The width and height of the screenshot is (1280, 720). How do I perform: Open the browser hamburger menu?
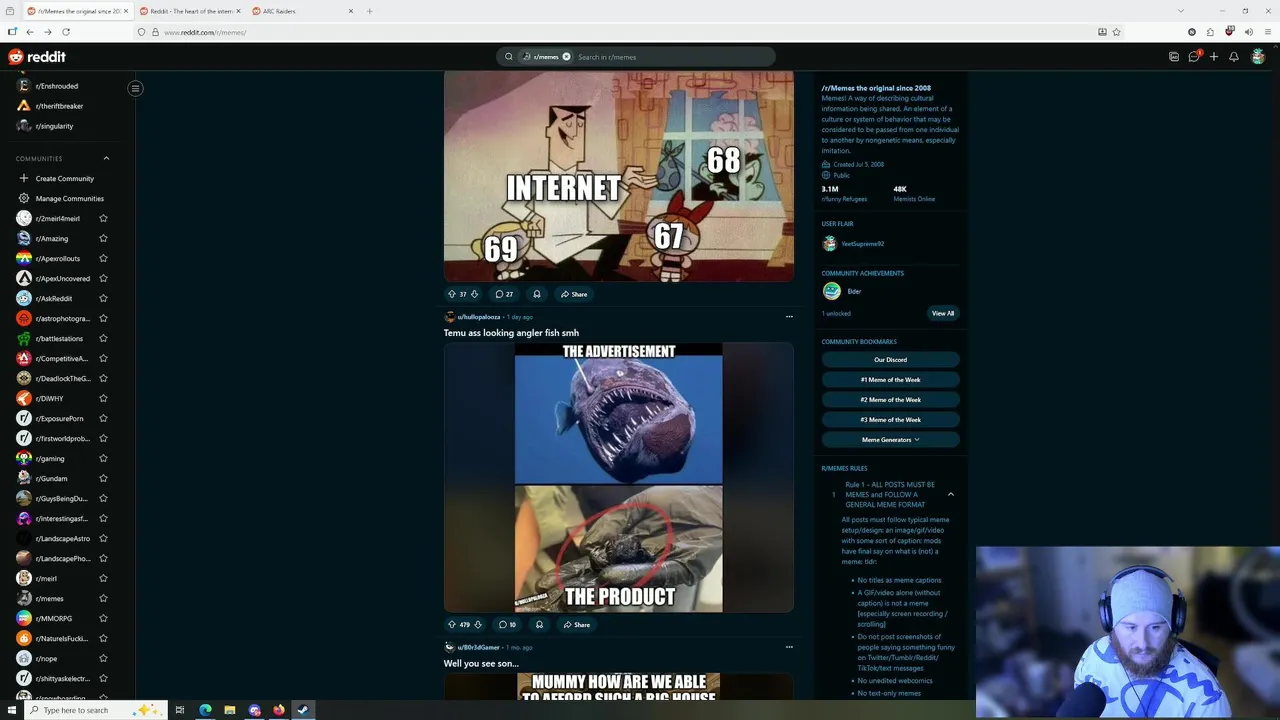[x=1267, y=32]
